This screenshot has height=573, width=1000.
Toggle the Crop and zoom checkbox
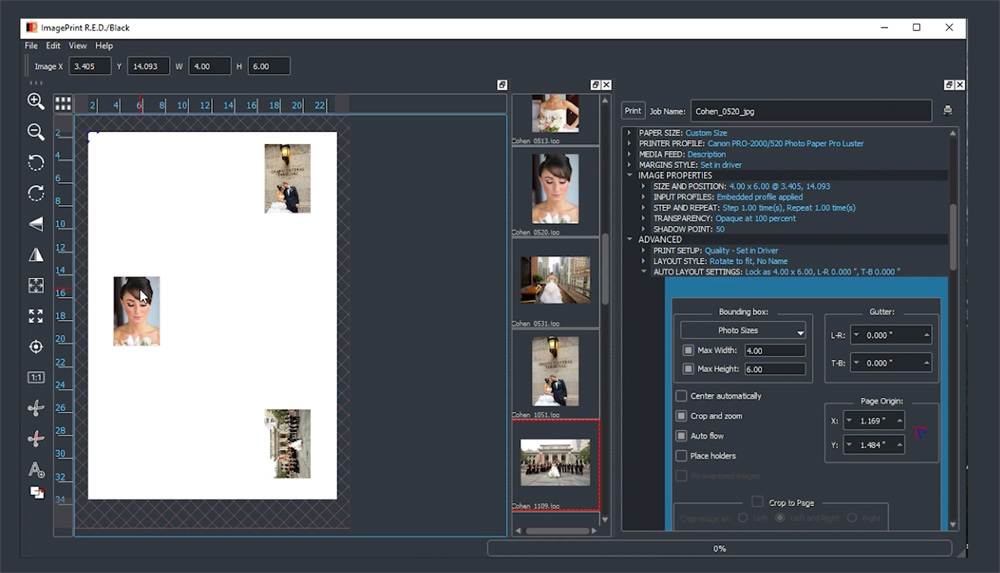[x=682, y=416]
